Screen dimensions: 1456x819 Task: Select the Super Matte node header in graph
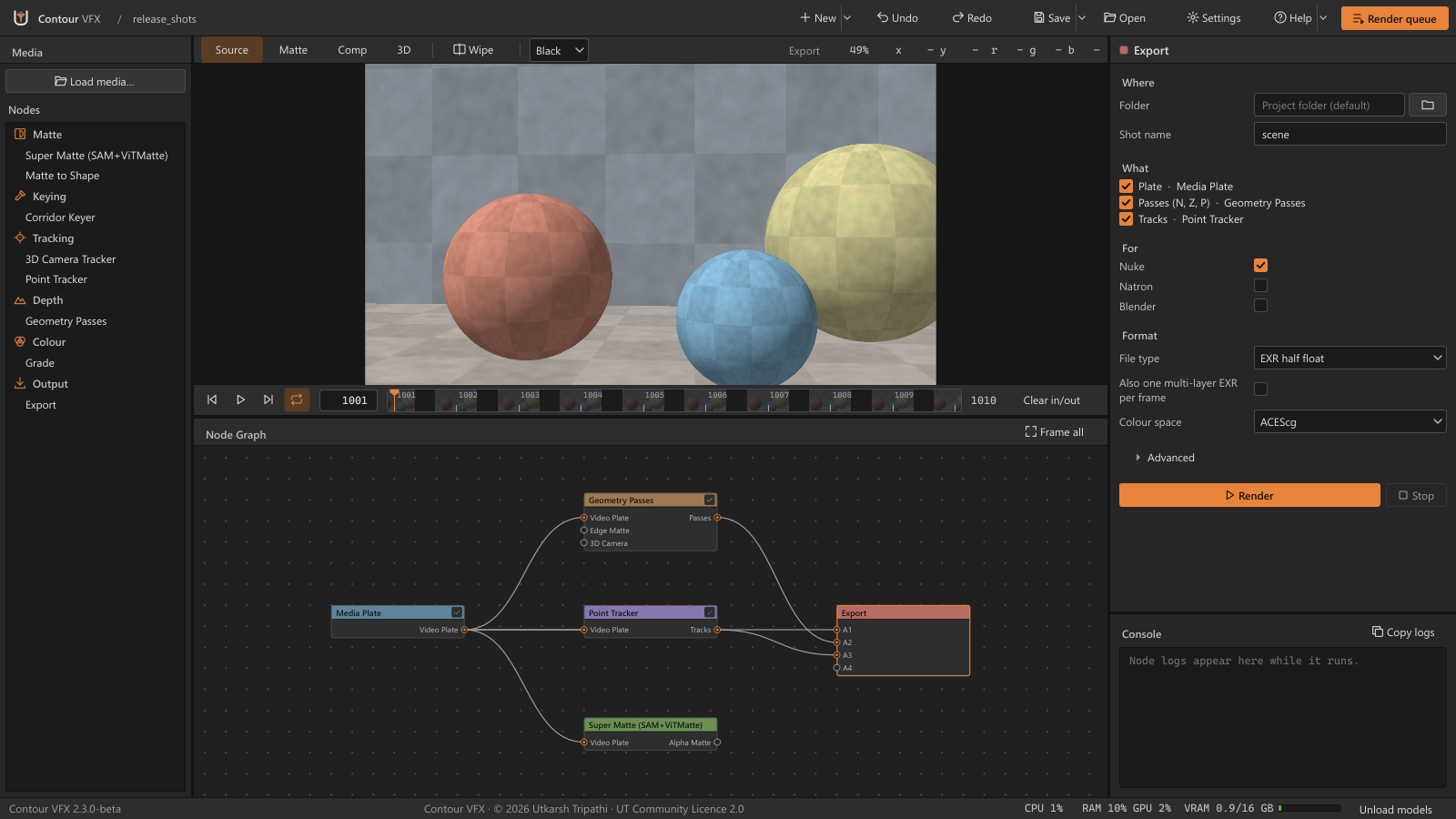(x=650, y=725)
